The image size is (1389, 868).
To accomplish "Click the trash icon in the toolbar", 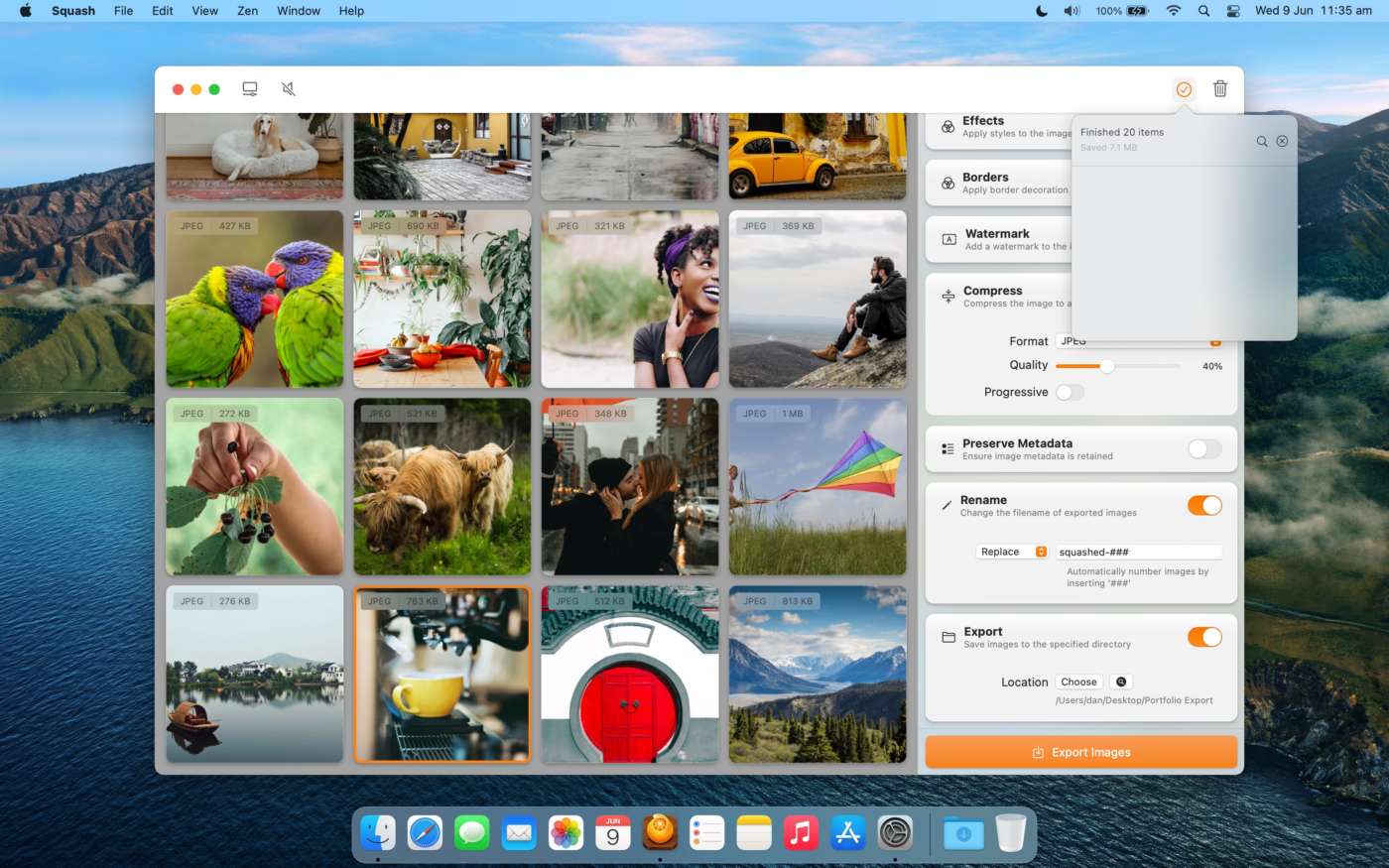I will click(x=1220, y=89).
